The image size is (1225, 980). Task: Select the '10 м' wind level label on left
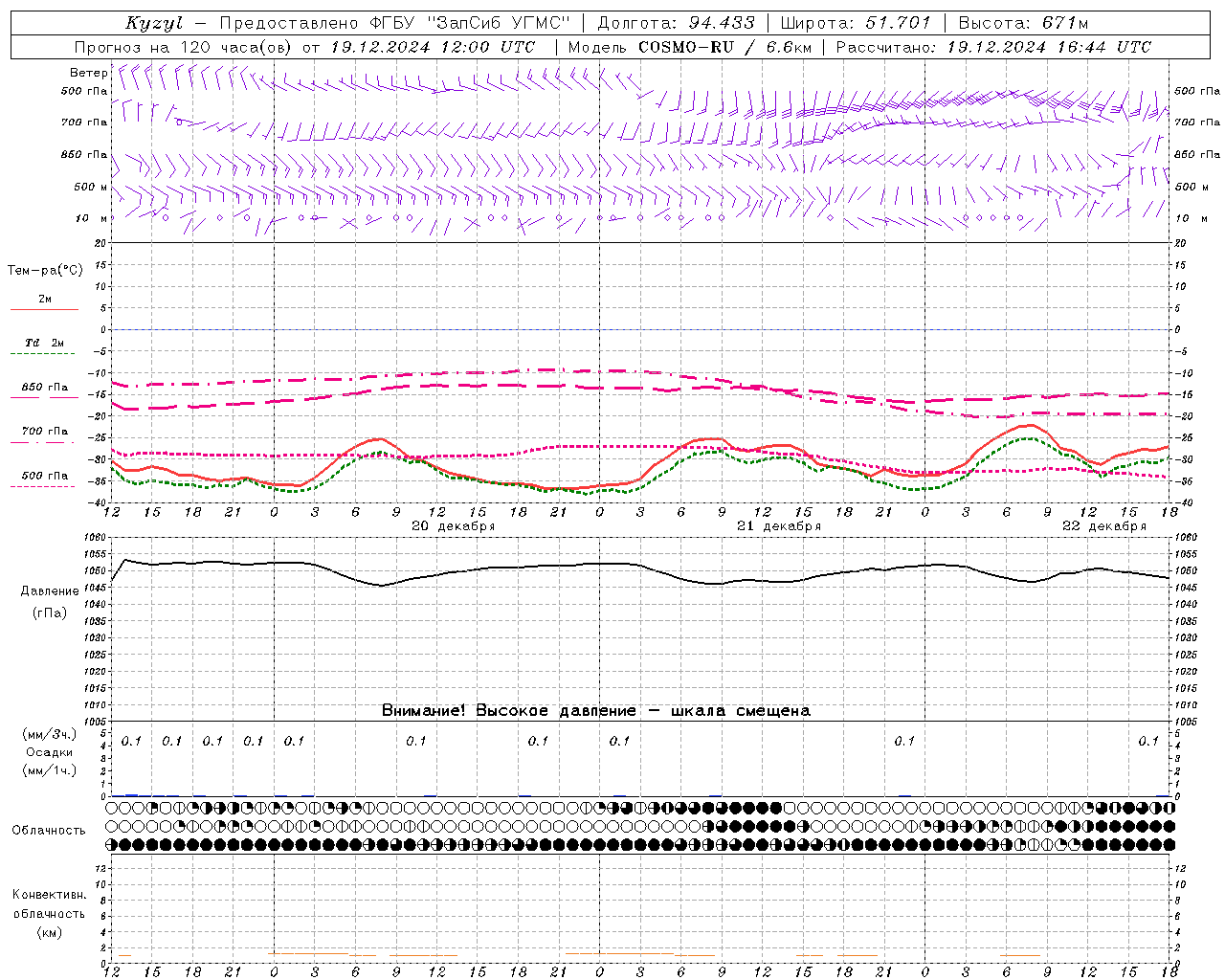click(92, 218)
